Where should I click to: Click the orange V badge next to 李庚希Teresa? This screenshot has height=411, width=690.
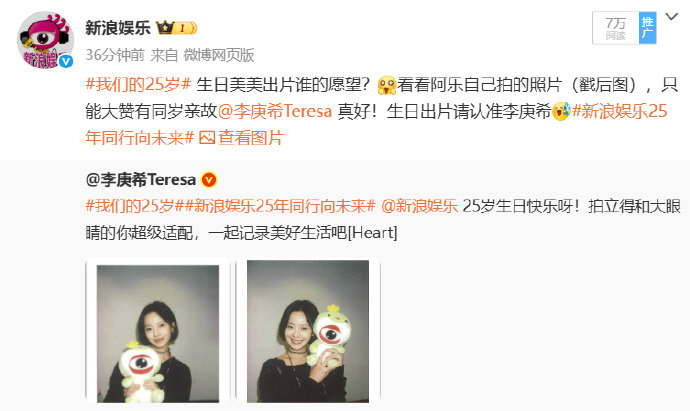point(209,180)
